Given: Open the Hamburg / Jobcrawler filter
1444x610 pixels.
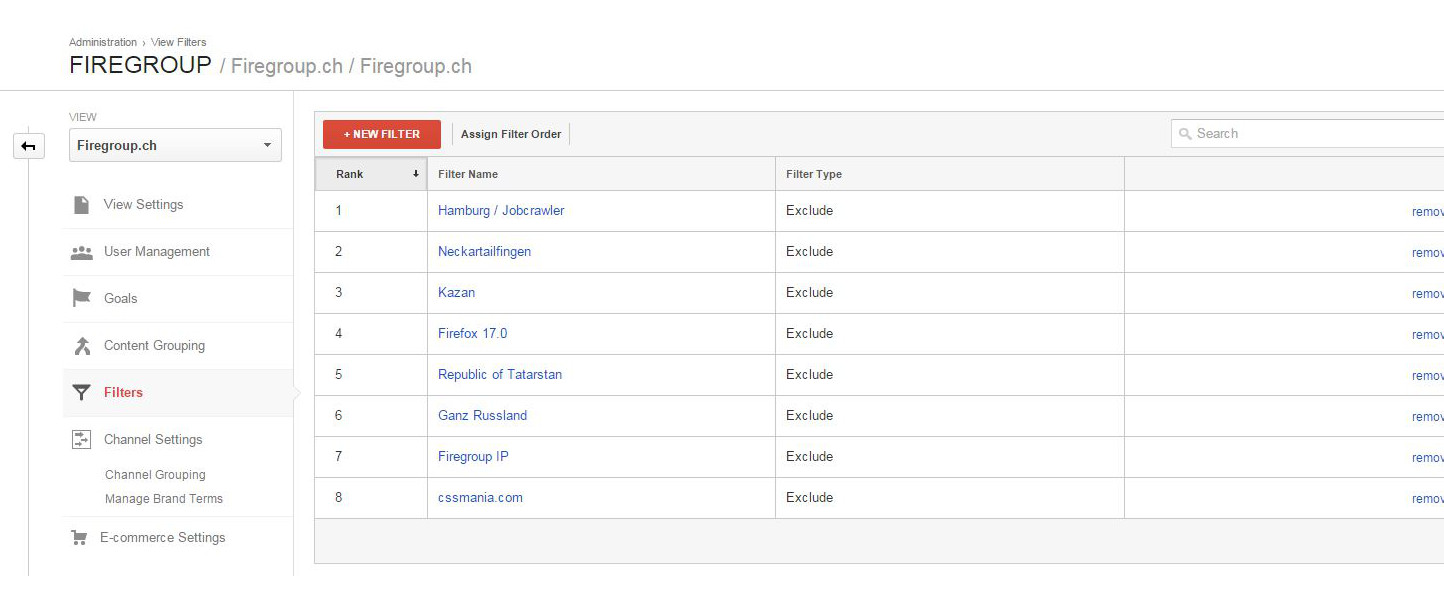Looking at the screenshot, I should click(501, 211).
